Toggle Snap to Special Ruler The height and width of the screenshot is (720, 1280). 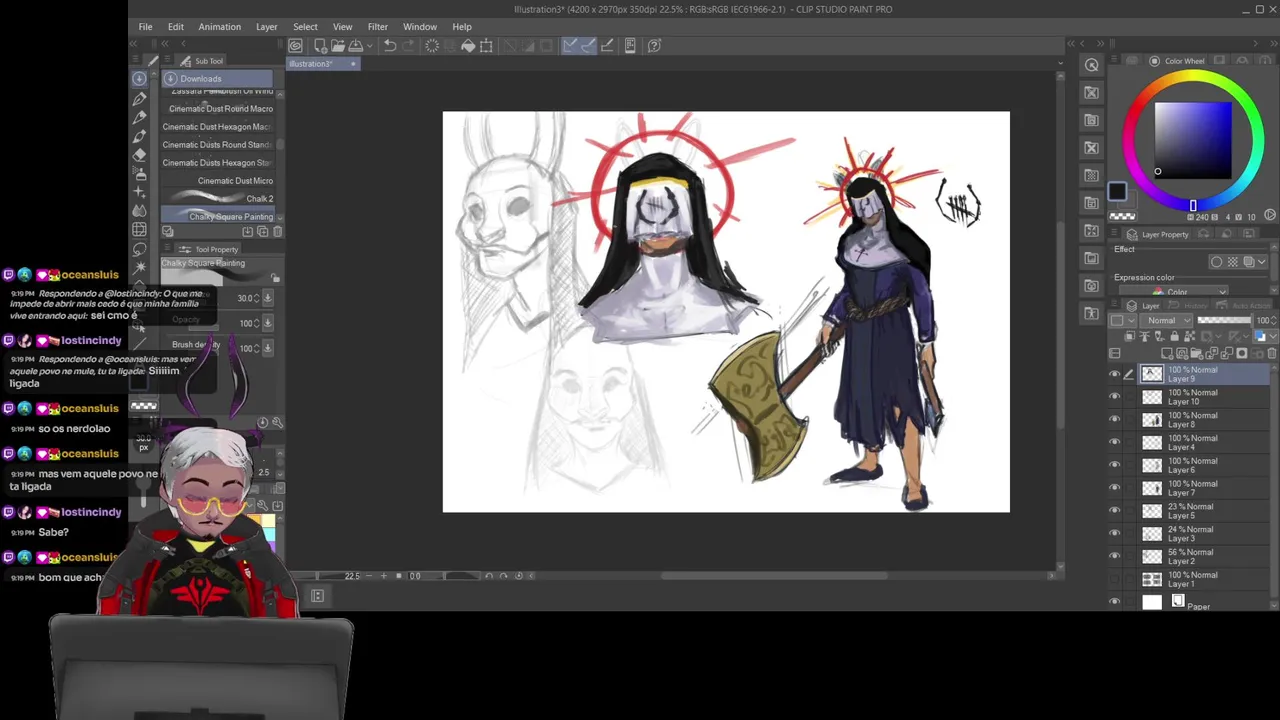point(588,45)
